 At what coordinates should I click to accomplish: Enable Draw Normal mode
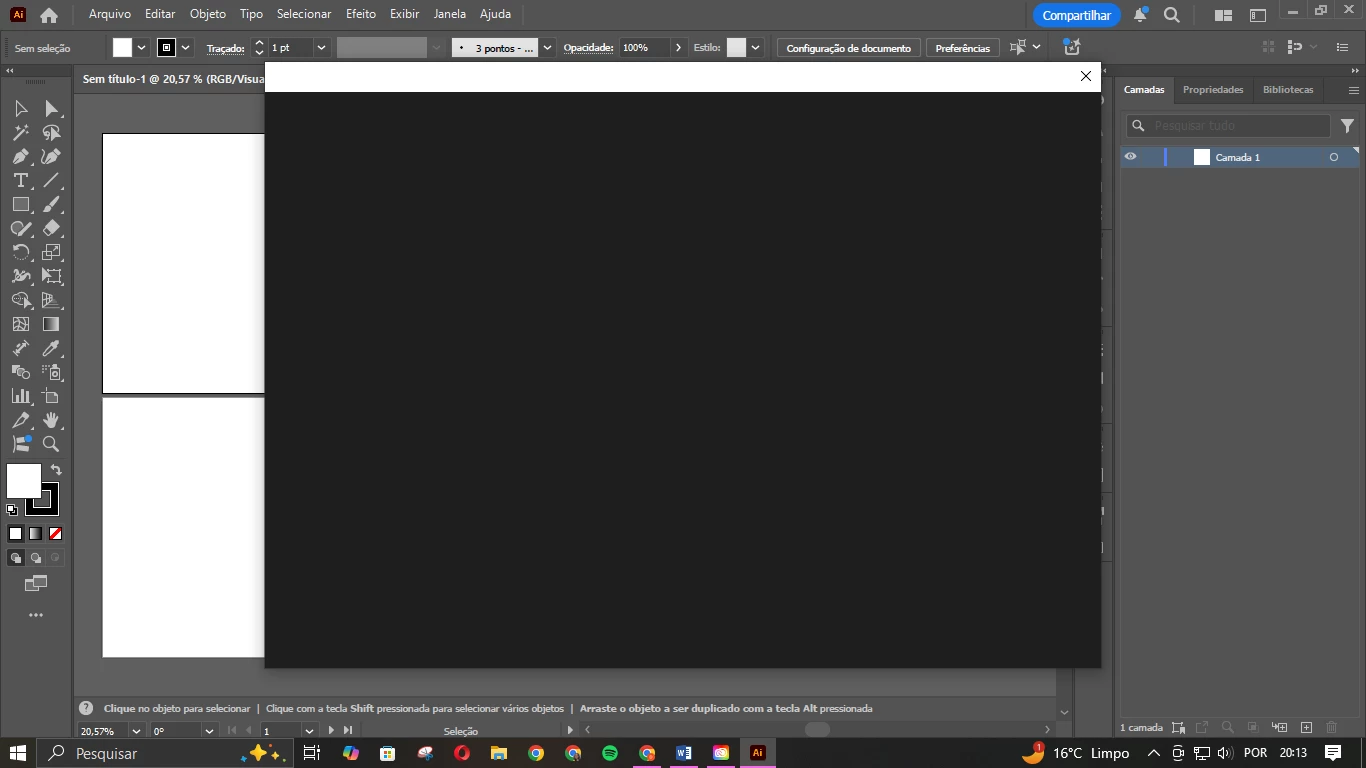[x=15, y=558]
